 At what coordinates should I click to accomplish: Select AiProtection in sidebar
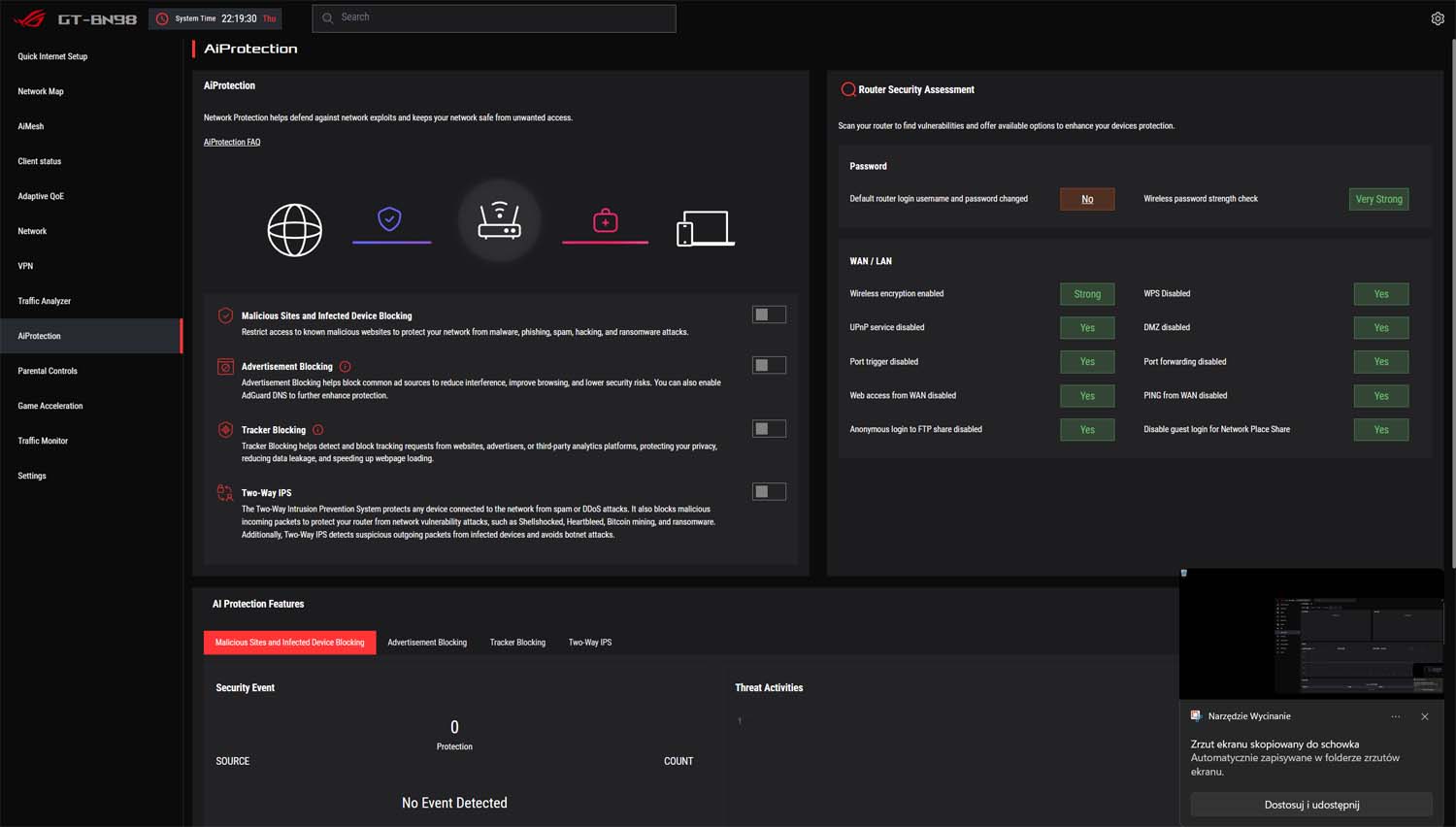(x=91, y=336)
